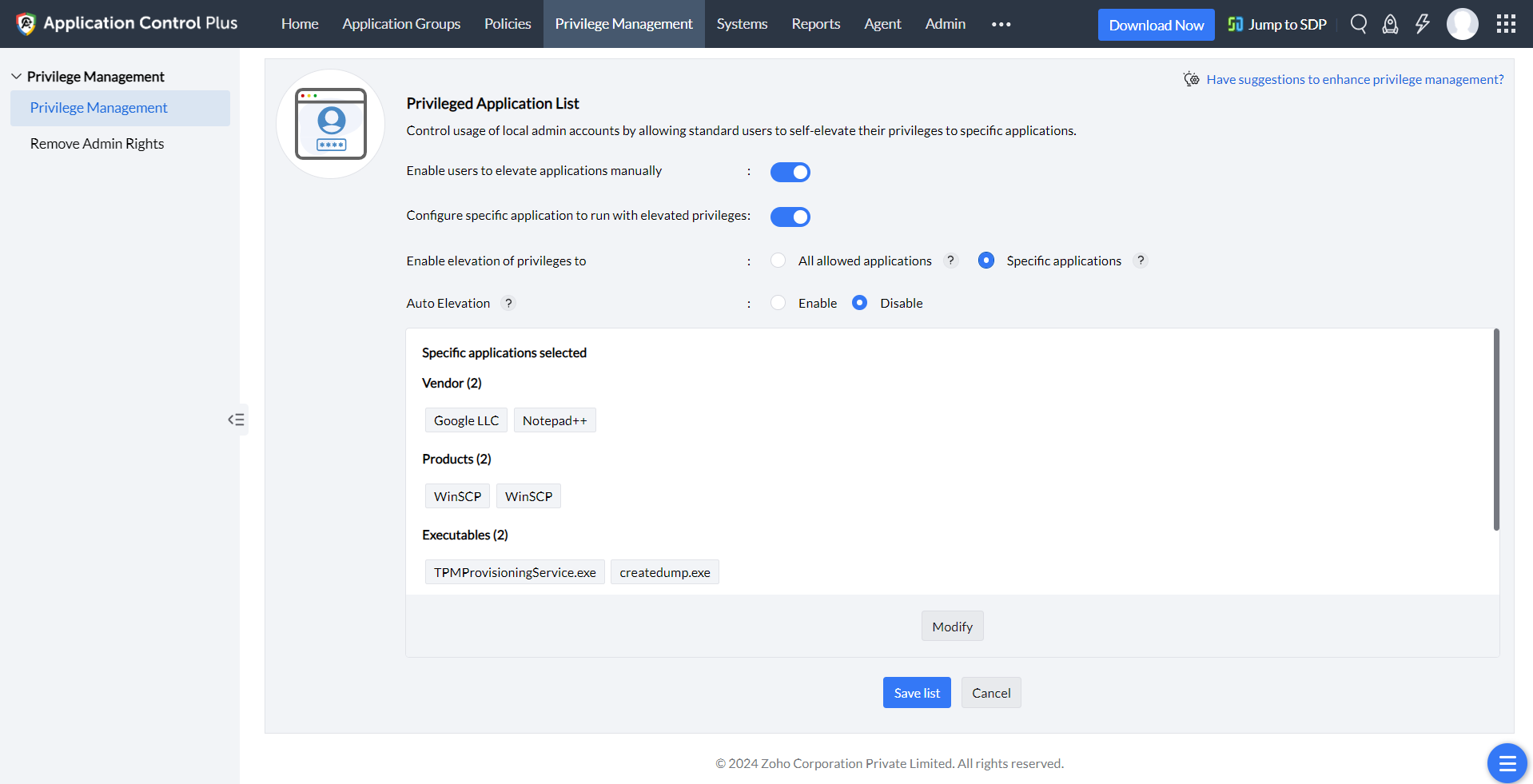The height and width of the screenshot is (784, 1533).
Task: Click the lightning bolt quick actions icon
Action: pyautogui.click(x=1422, y=24)
